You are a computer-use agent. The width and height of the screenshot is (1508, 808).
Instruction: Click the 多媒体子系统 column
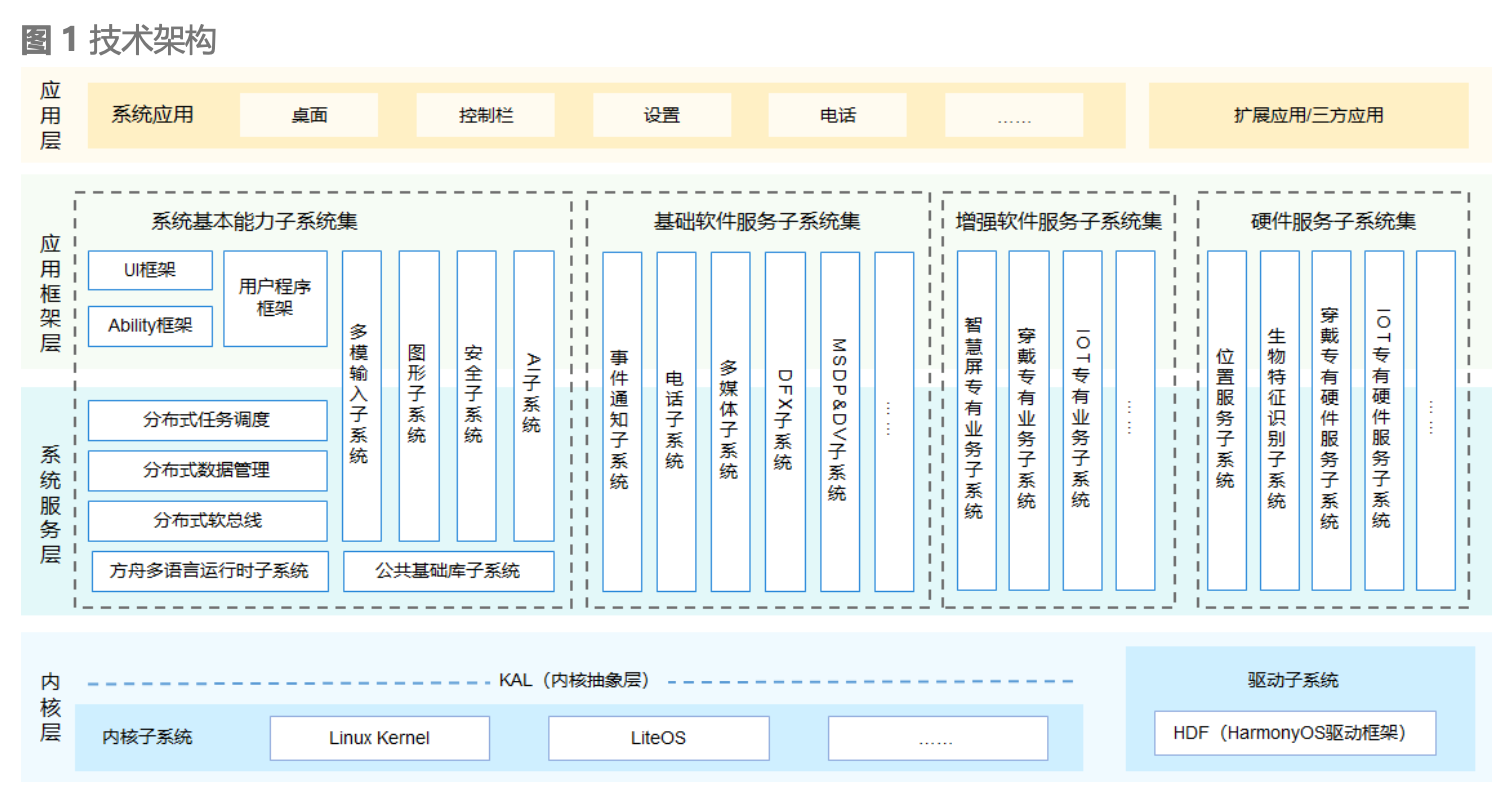pos(731,421)
